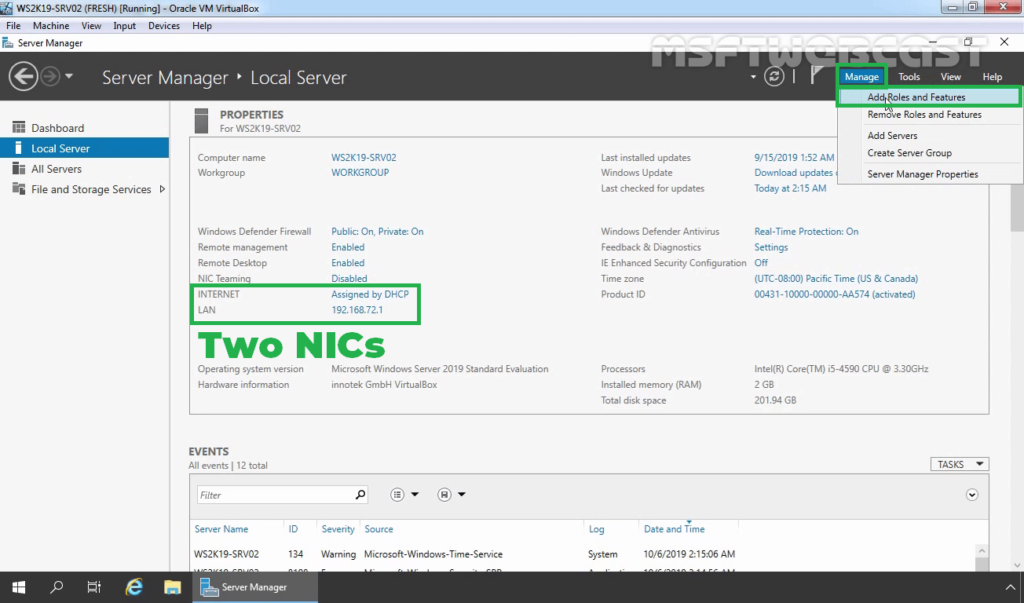This screenshot has height=603, width=1024.
Task: Click the All Servers icon
Action: 18,169
